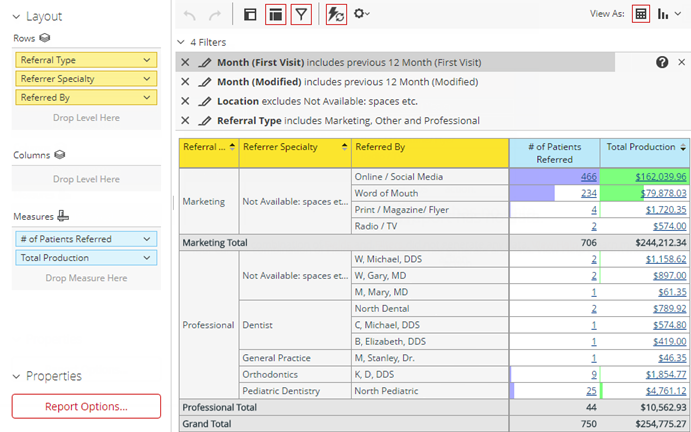Click the undo arrow in the toolbar
The width and height of the screenshot is (691, 432).
[191, 15]
